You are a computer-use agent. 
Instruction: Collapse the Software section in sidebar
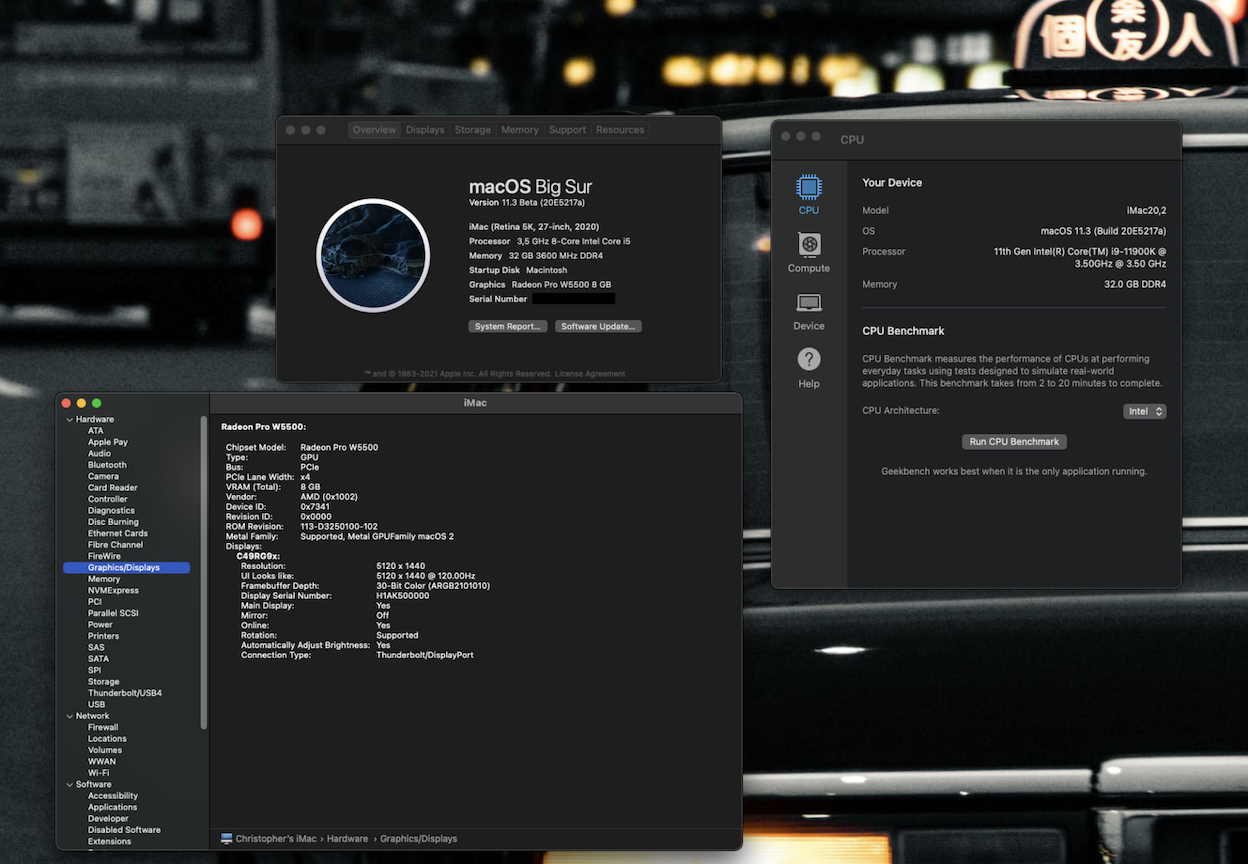click(70, 784)
